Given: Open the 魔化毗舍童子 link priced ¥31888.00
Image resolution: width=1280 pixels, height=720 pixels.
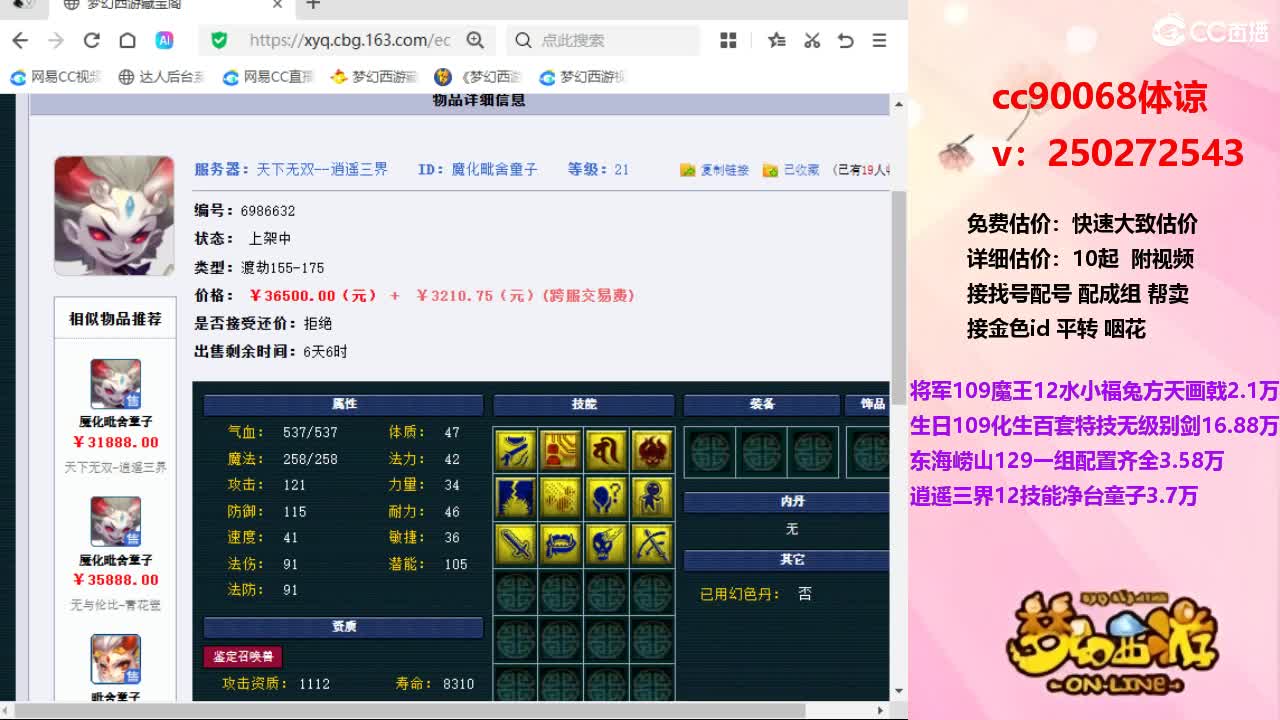Looking at the screenshot, I should coord(116,422).
